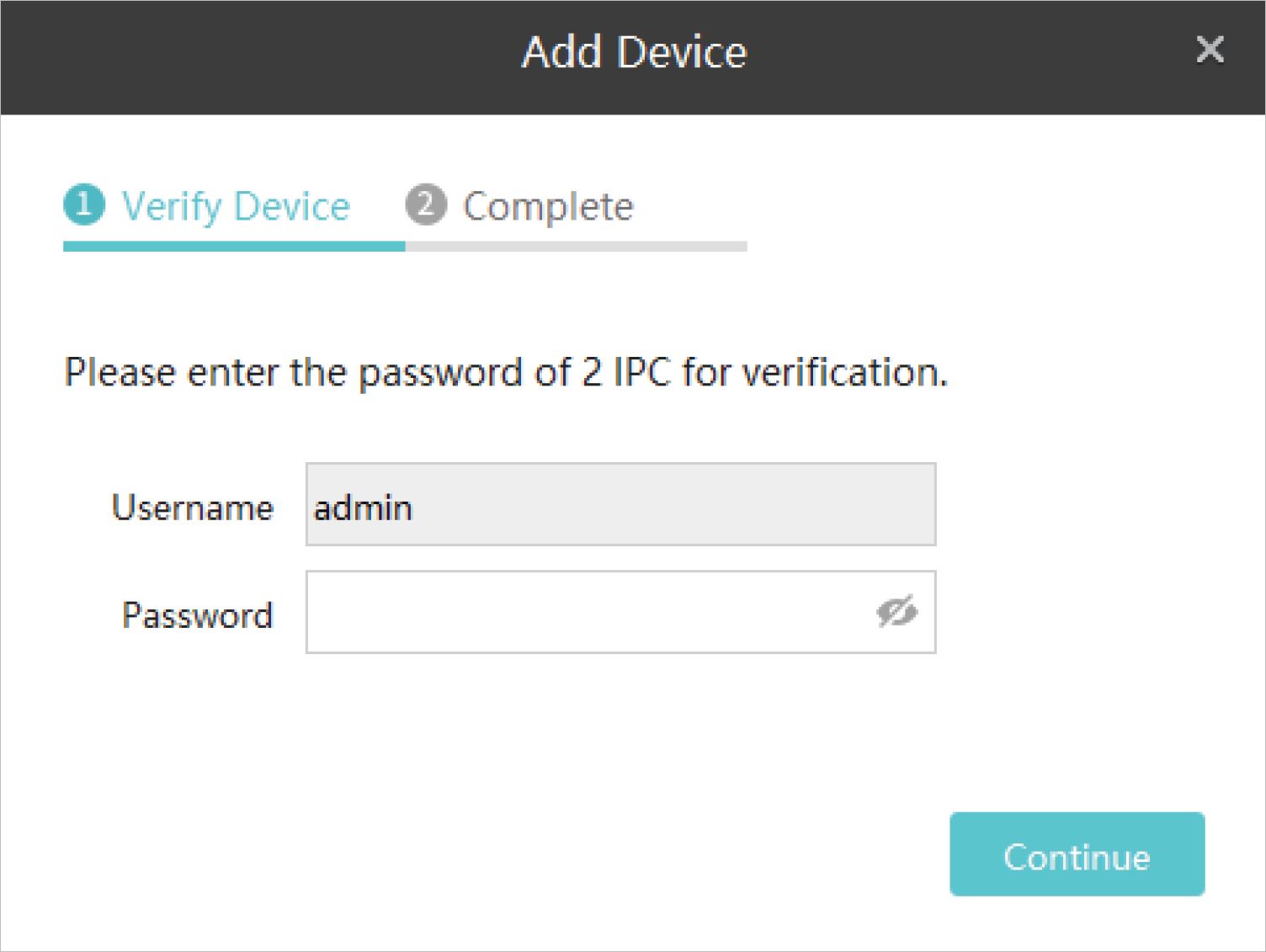Screen dimensions: 1266x952
Task: Click the digit "2" before IPC
Action: (592, 372)
